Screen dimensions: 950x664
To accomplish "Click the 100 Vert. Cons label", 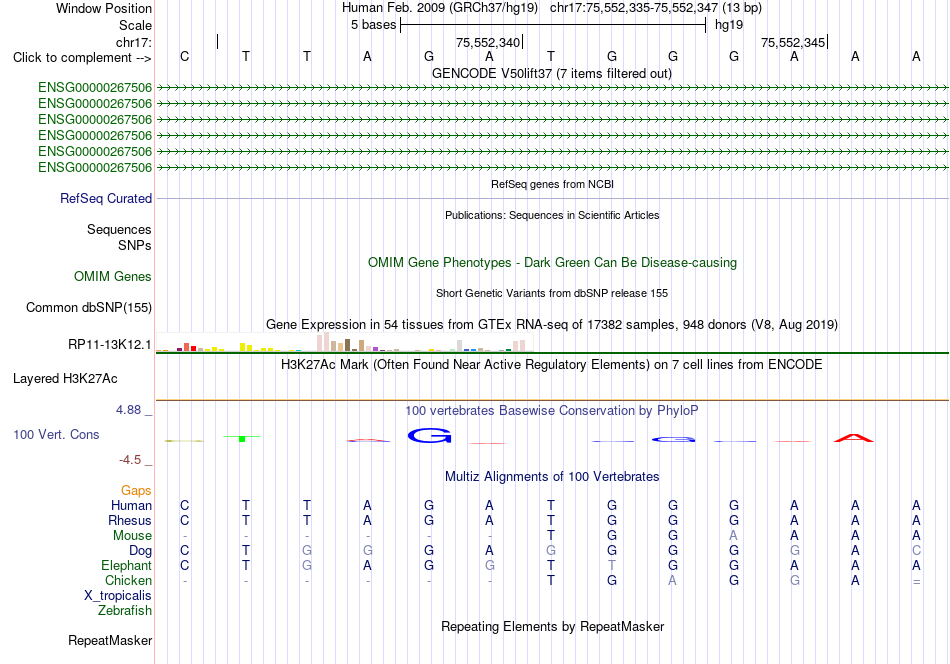I will coord(56,434).
